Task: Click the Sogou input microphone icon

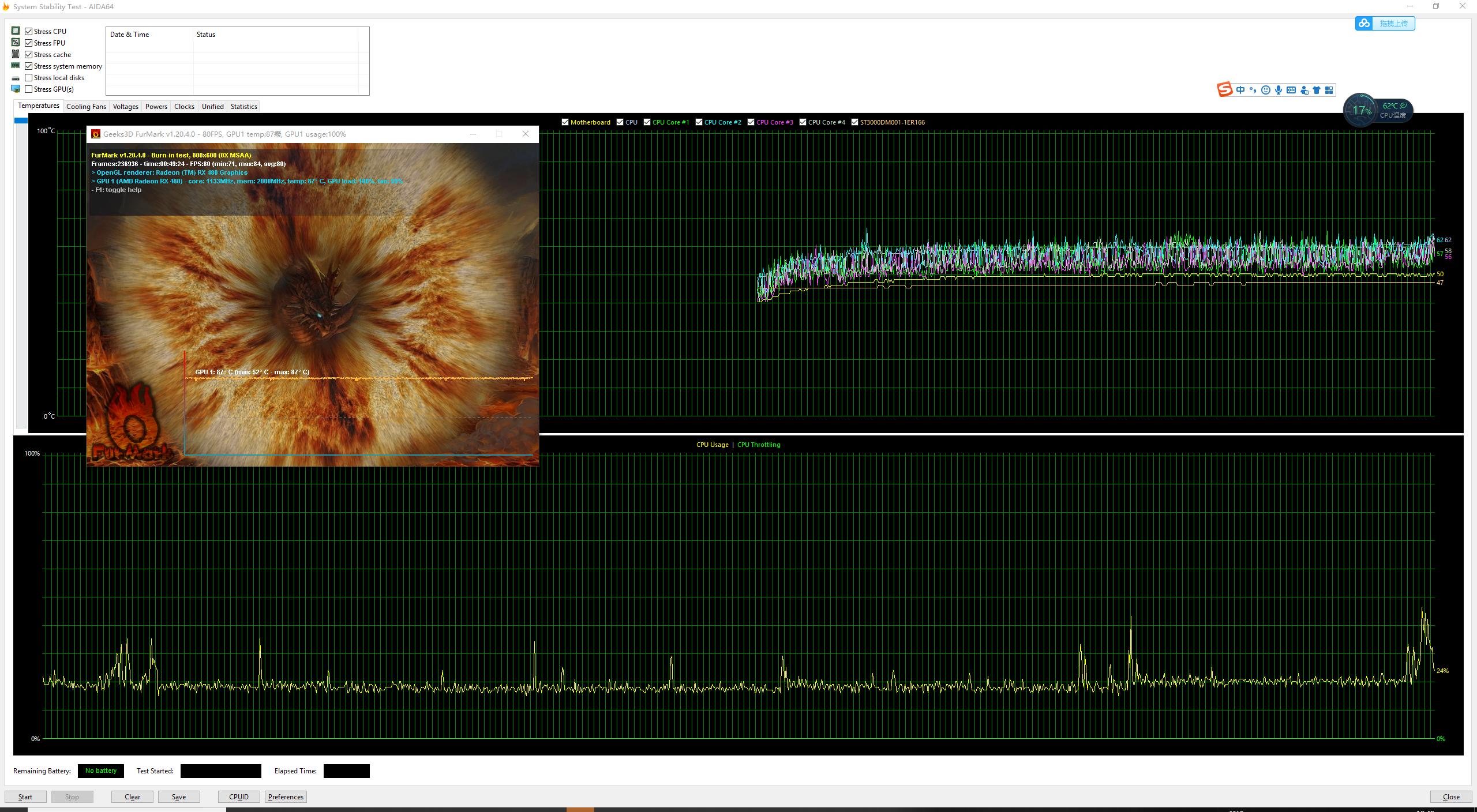Action: (1279, 90)
